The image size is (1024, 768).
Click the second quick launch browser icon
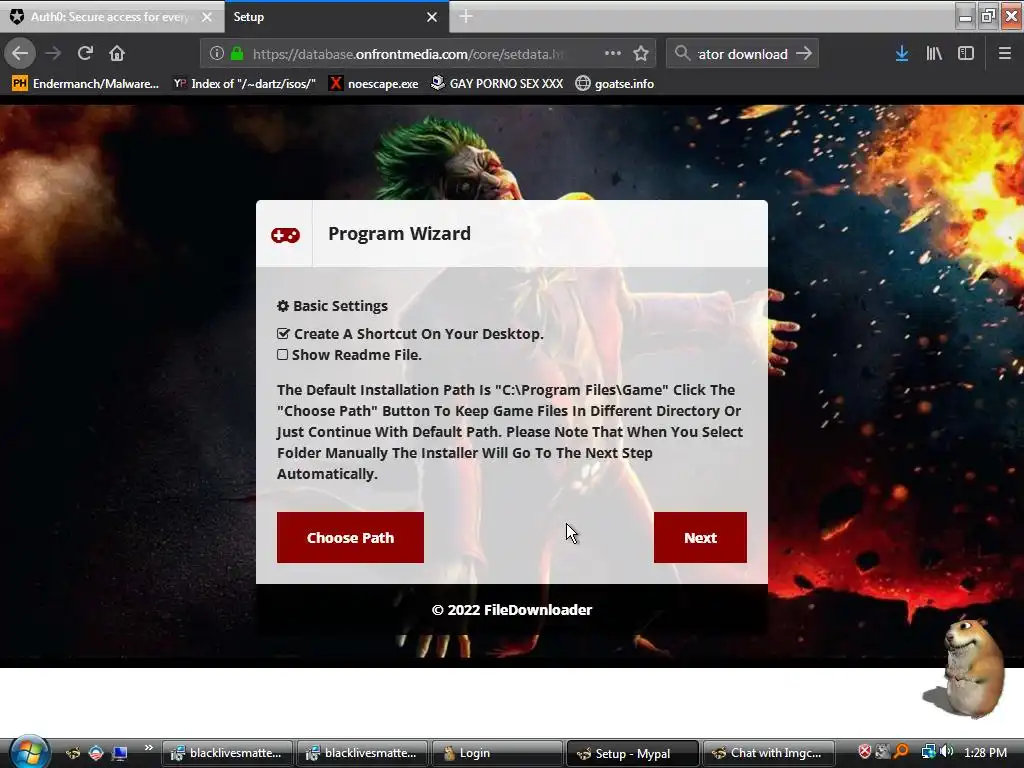(96, 753)
